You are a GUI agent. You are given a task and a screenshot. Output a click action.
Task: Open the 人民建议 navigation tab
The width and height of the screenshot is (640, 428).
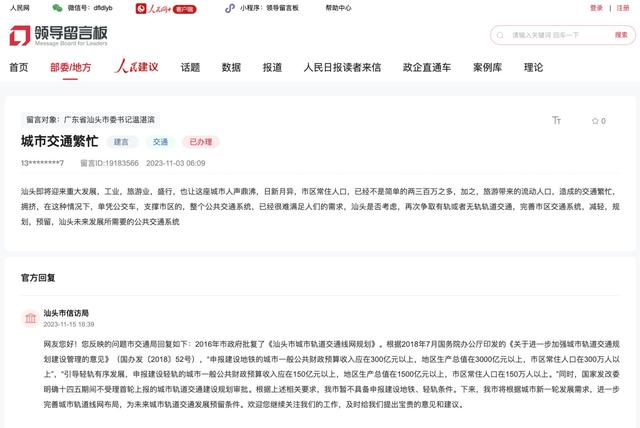tap(136, 67)
